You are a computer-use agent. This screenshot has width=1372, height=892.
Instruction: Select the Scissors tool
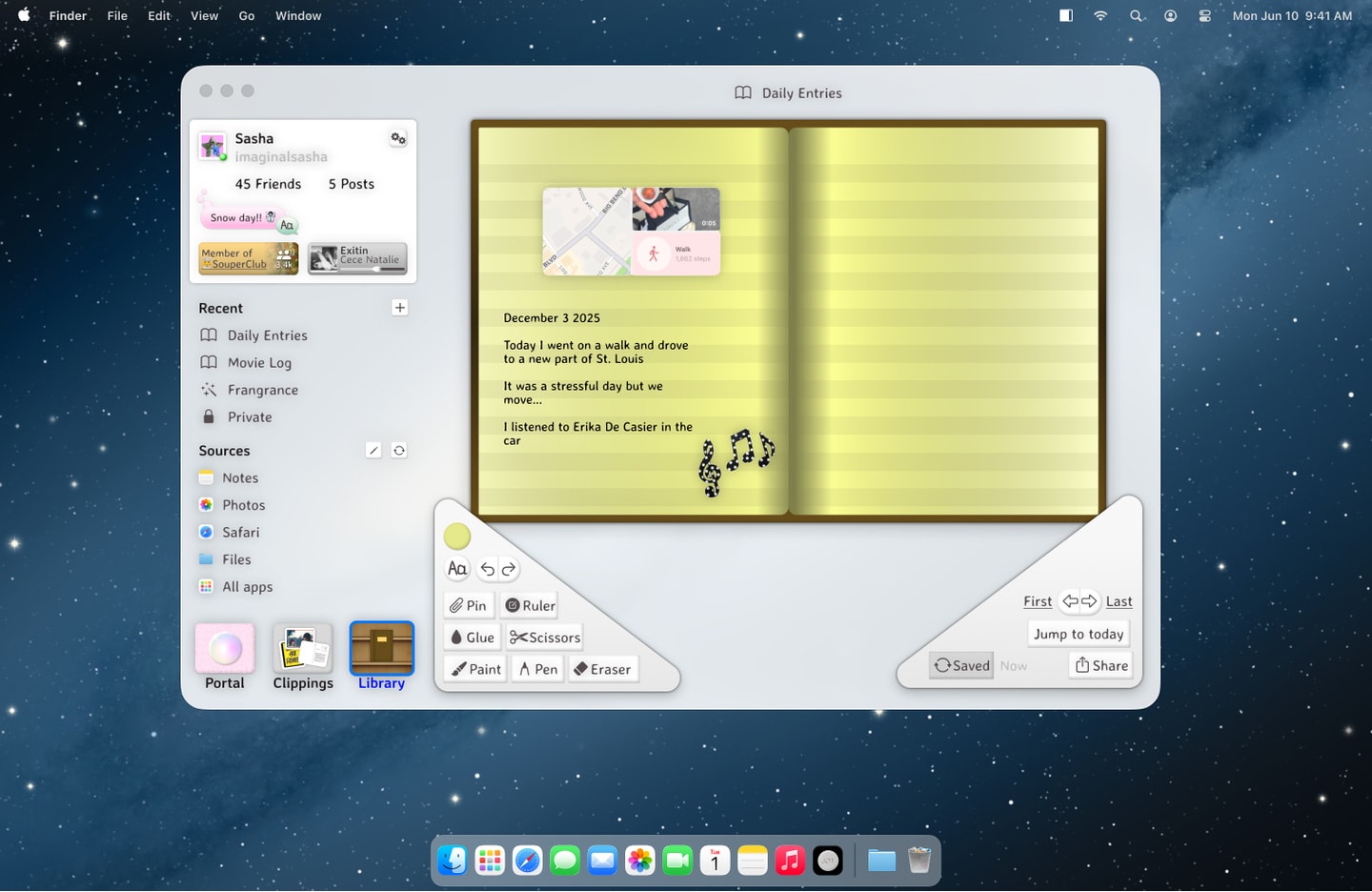pos(545,638)
